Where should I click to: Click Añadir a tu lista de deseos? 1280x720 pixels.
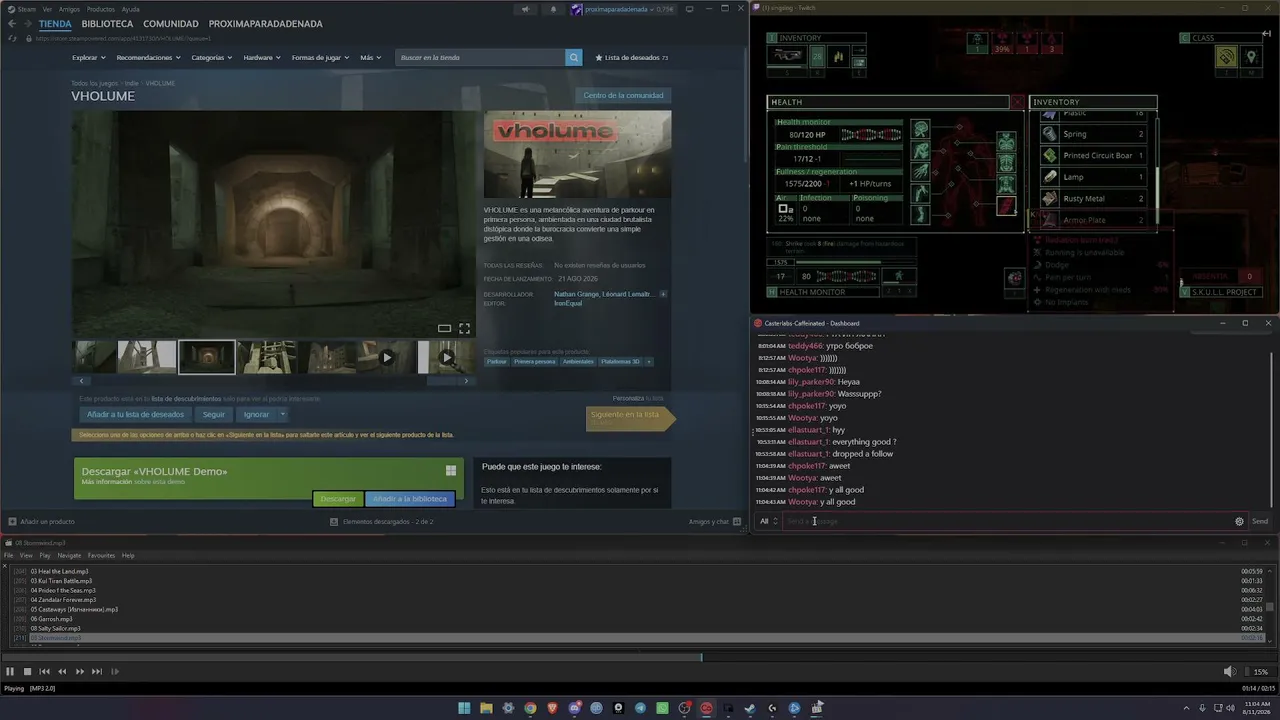135,414
